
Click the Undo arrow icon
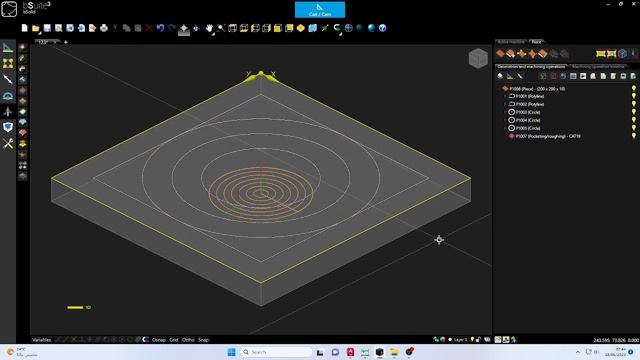(160, 28)
